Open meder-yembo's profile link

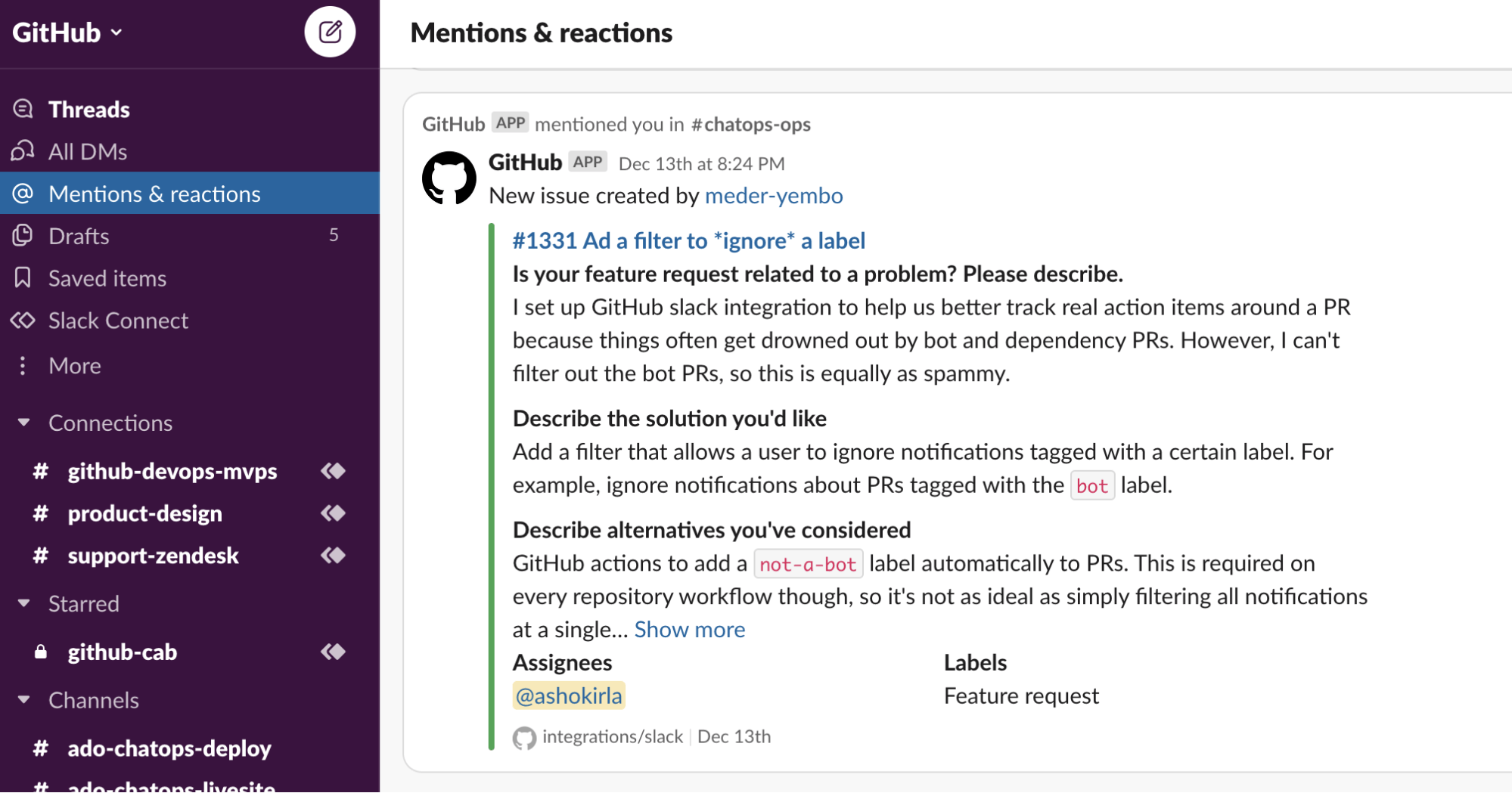(x=773, y=195)
